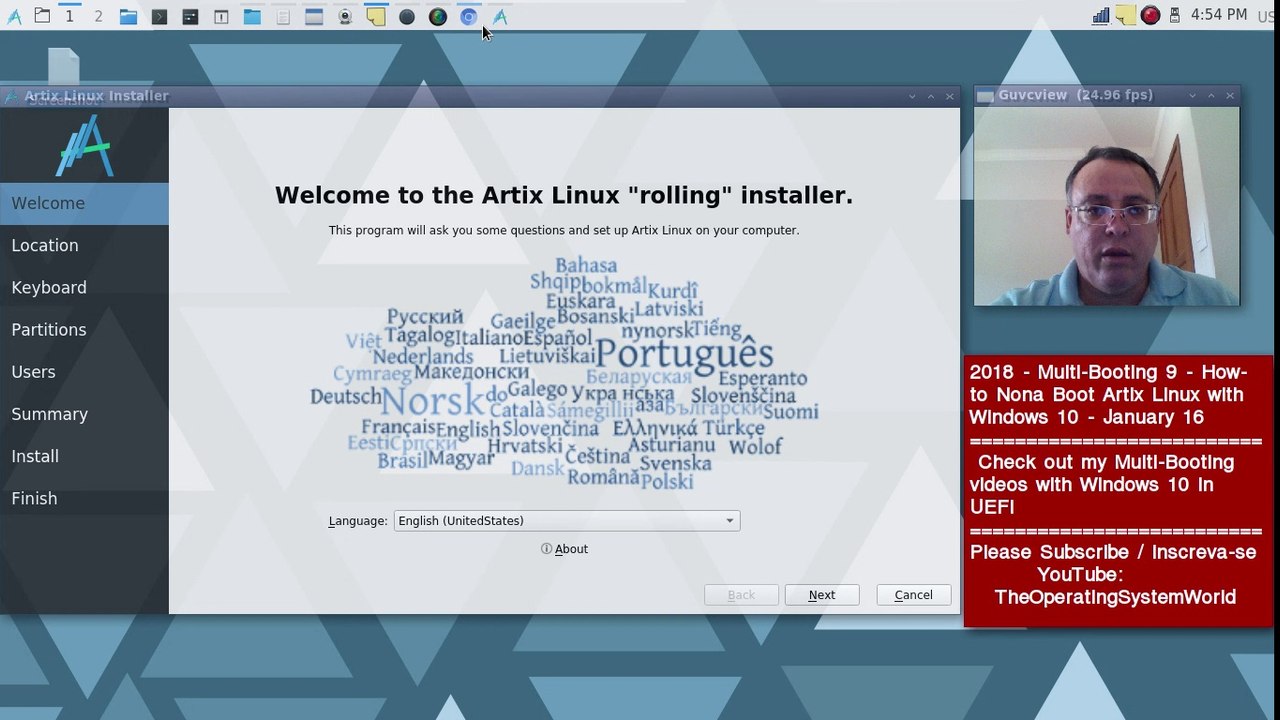Select the Install step in the sidebar

(84, 456)
